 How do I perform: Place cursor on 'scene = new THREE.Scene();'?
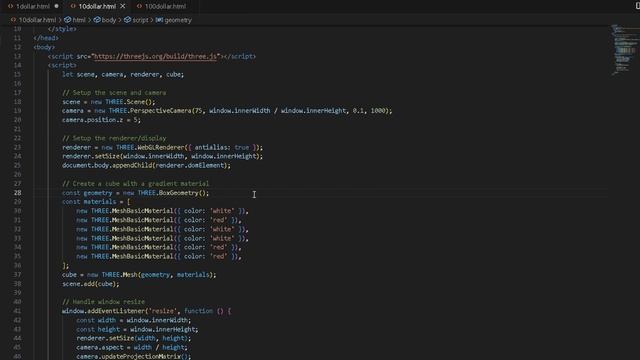(x=109, y=102)
